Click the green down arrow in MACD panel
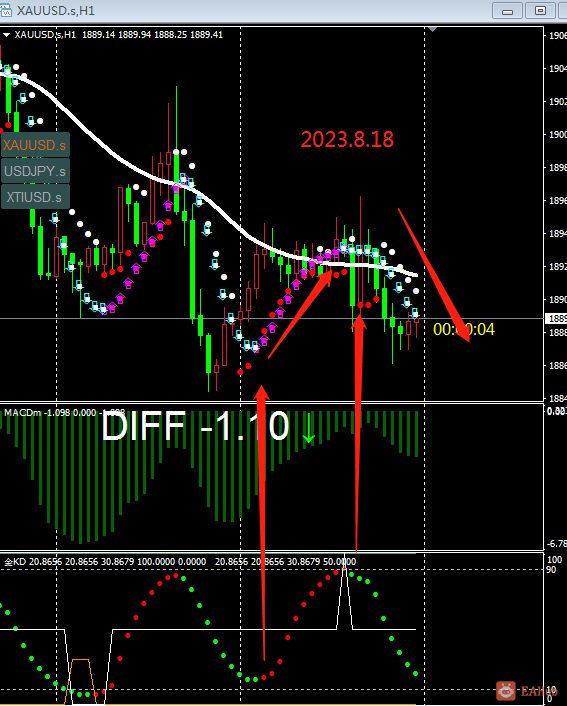This screenshot has height=706, width=567. tap(308, 434)
